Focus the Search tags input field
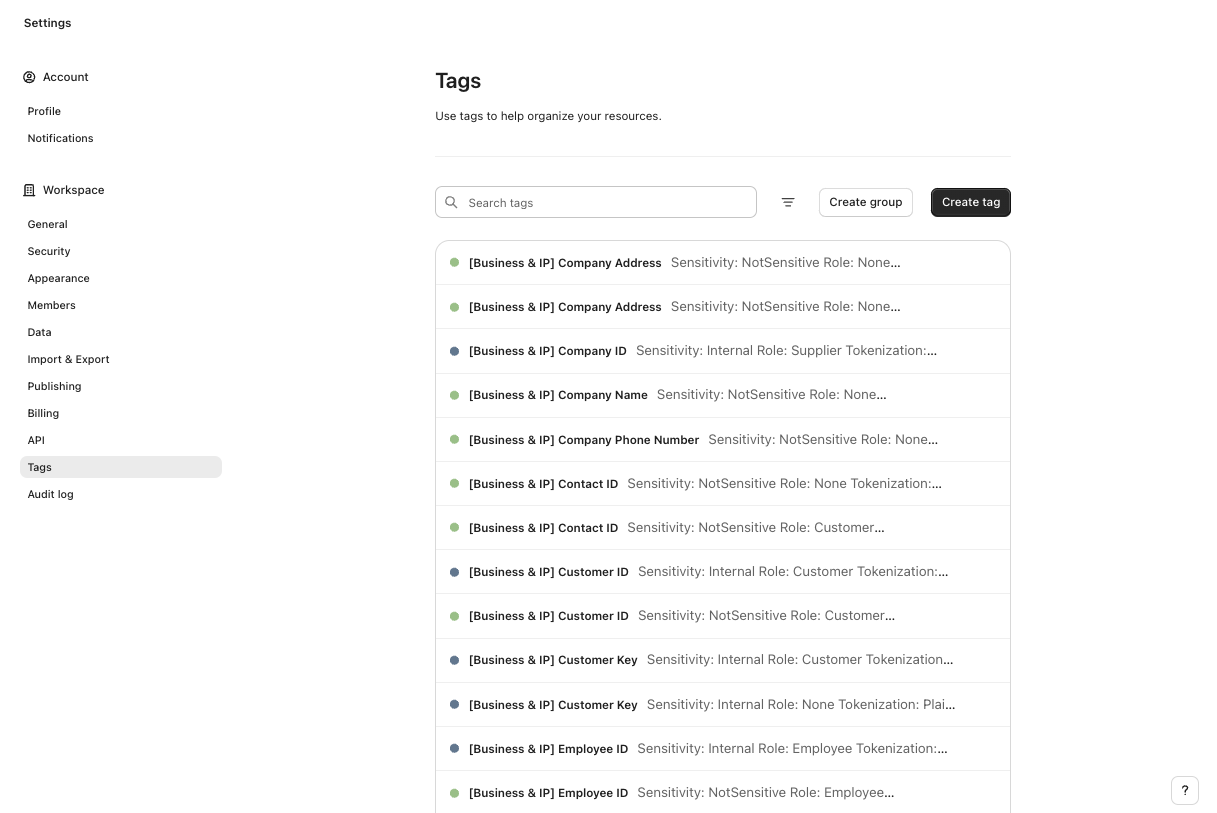 (x=606, y=202)
